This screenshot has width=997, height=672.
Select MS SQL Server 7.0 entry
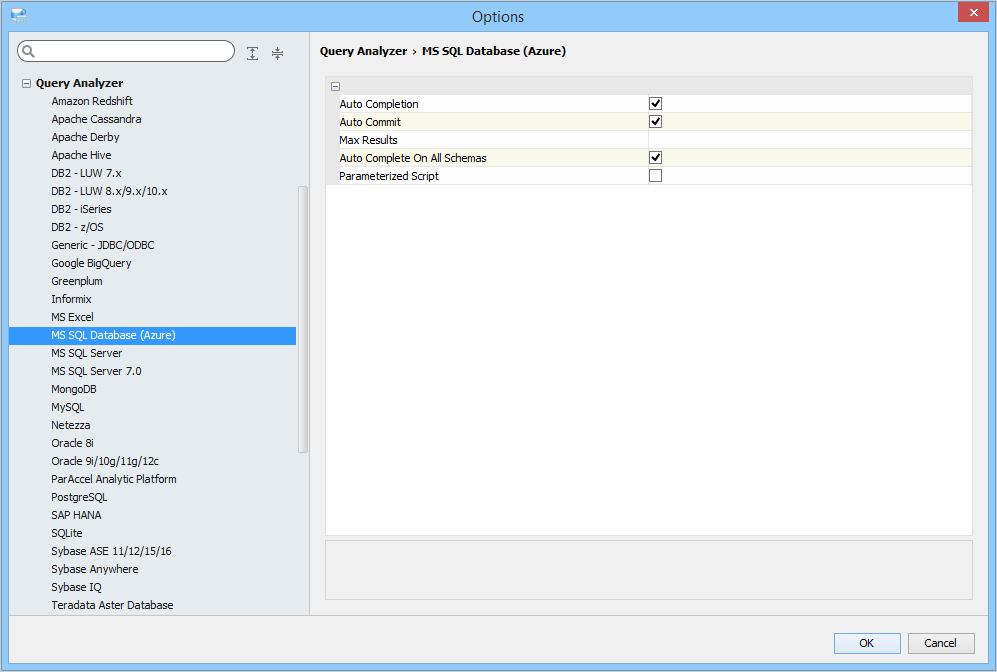coord(96,371)
